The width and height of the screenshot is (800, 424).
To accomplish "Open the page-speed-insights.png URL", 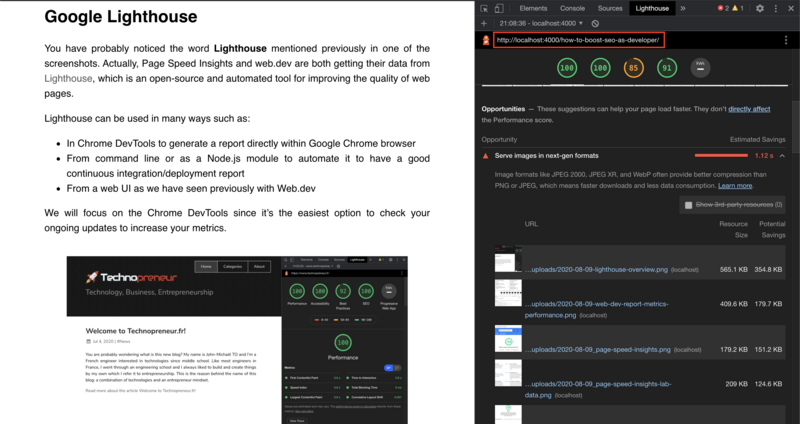I will (x=597, y=350).
